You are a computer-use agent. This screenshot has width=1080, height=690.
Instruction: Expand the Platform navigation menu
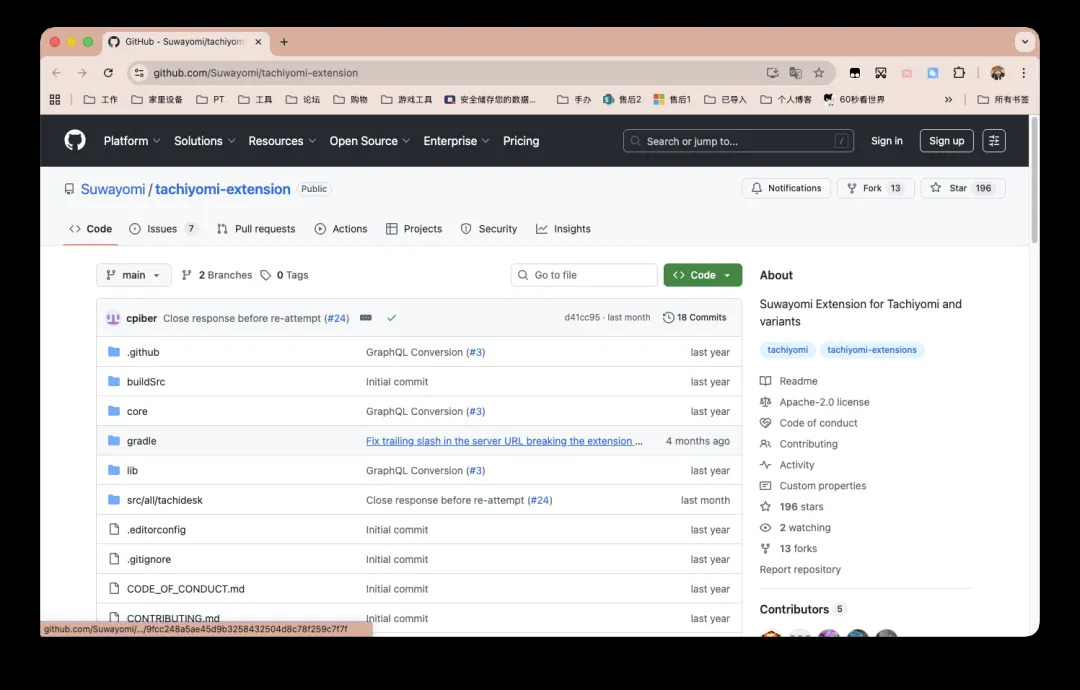coord(132,141)
